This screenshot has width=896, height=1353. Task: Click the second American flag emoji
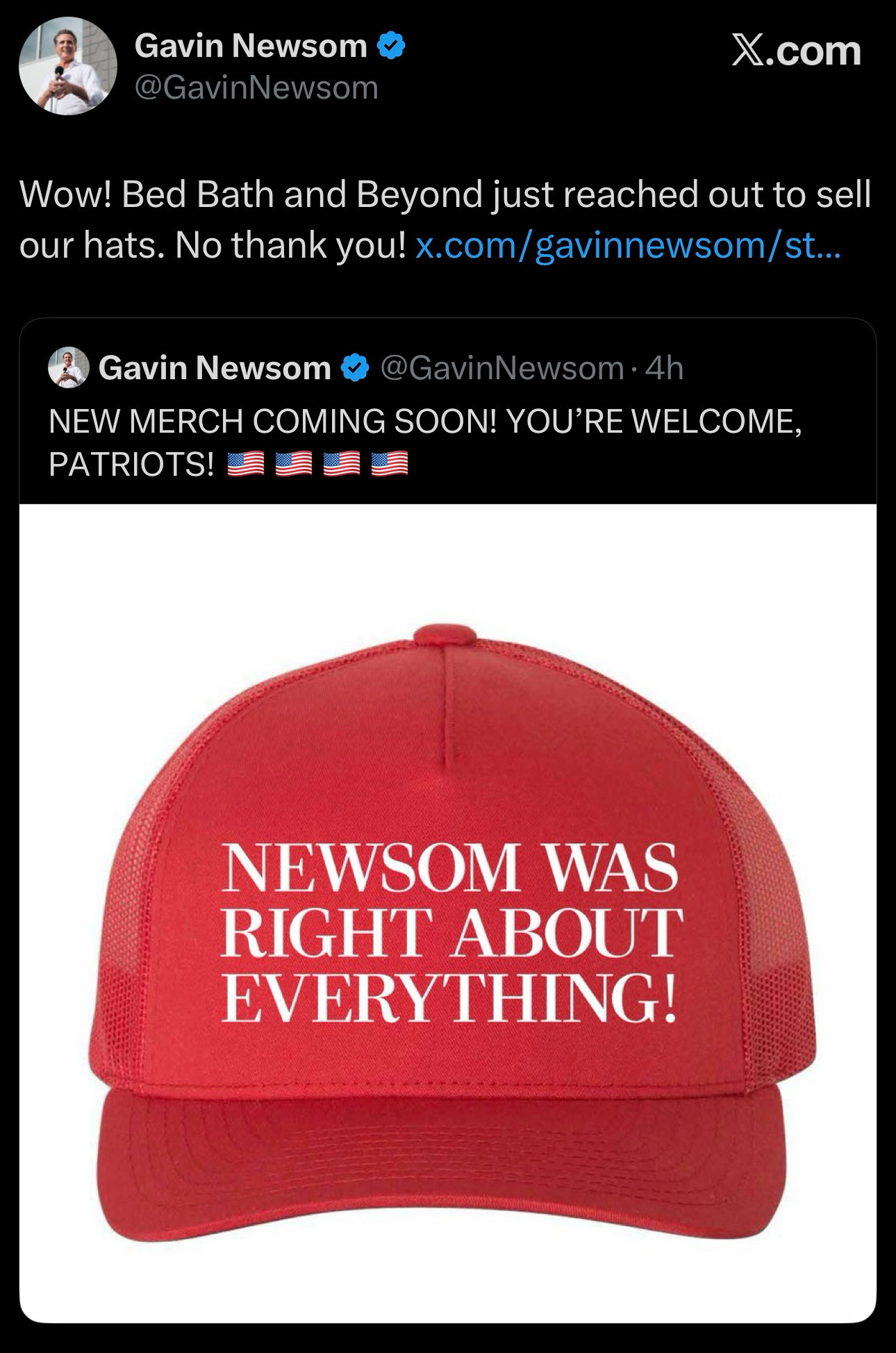click(x=293, y=463)
